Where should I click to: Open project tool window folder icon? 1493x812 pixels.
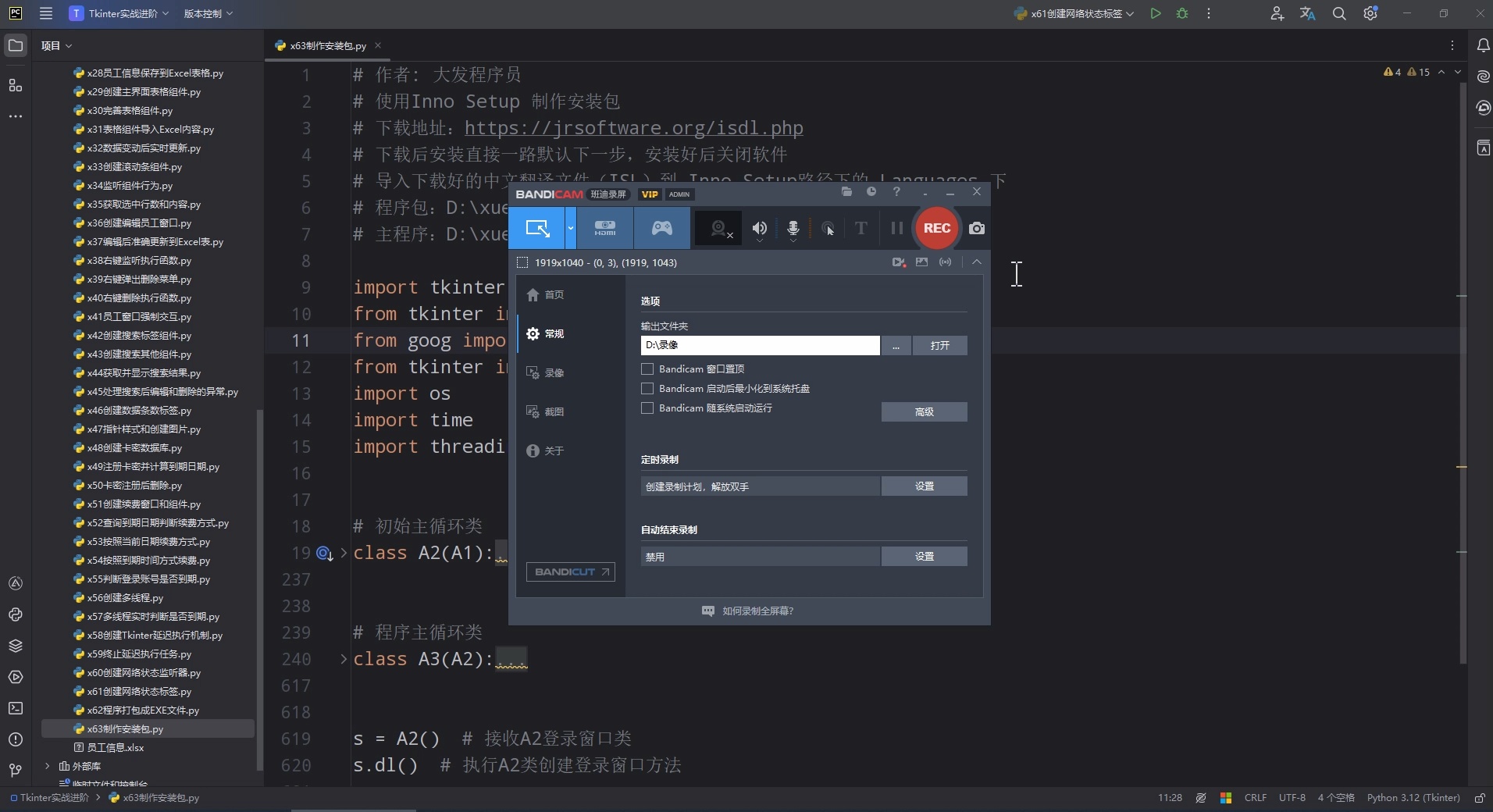click(15, 45)
